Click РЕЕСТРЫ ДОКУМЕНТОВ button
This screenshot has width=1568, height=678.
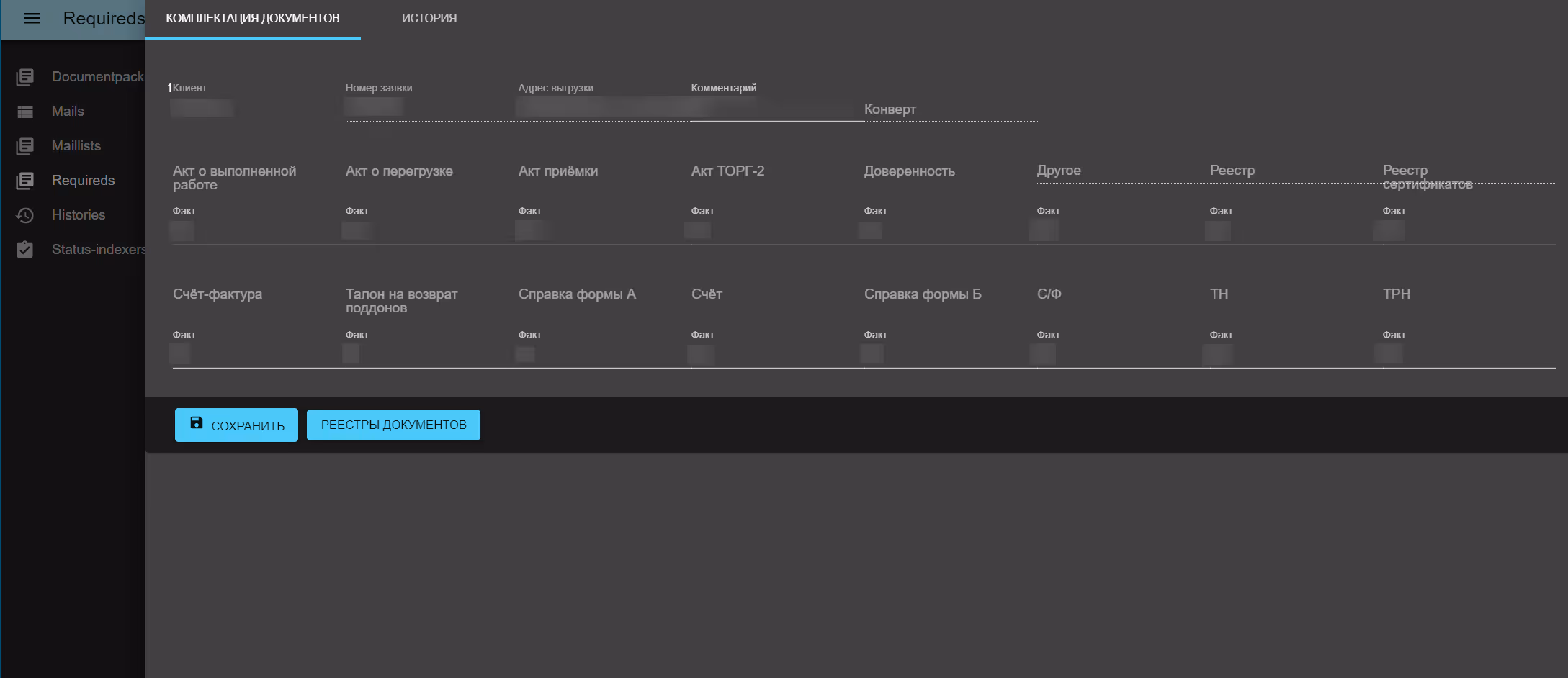pyautogui.click(x=393, y=425)
